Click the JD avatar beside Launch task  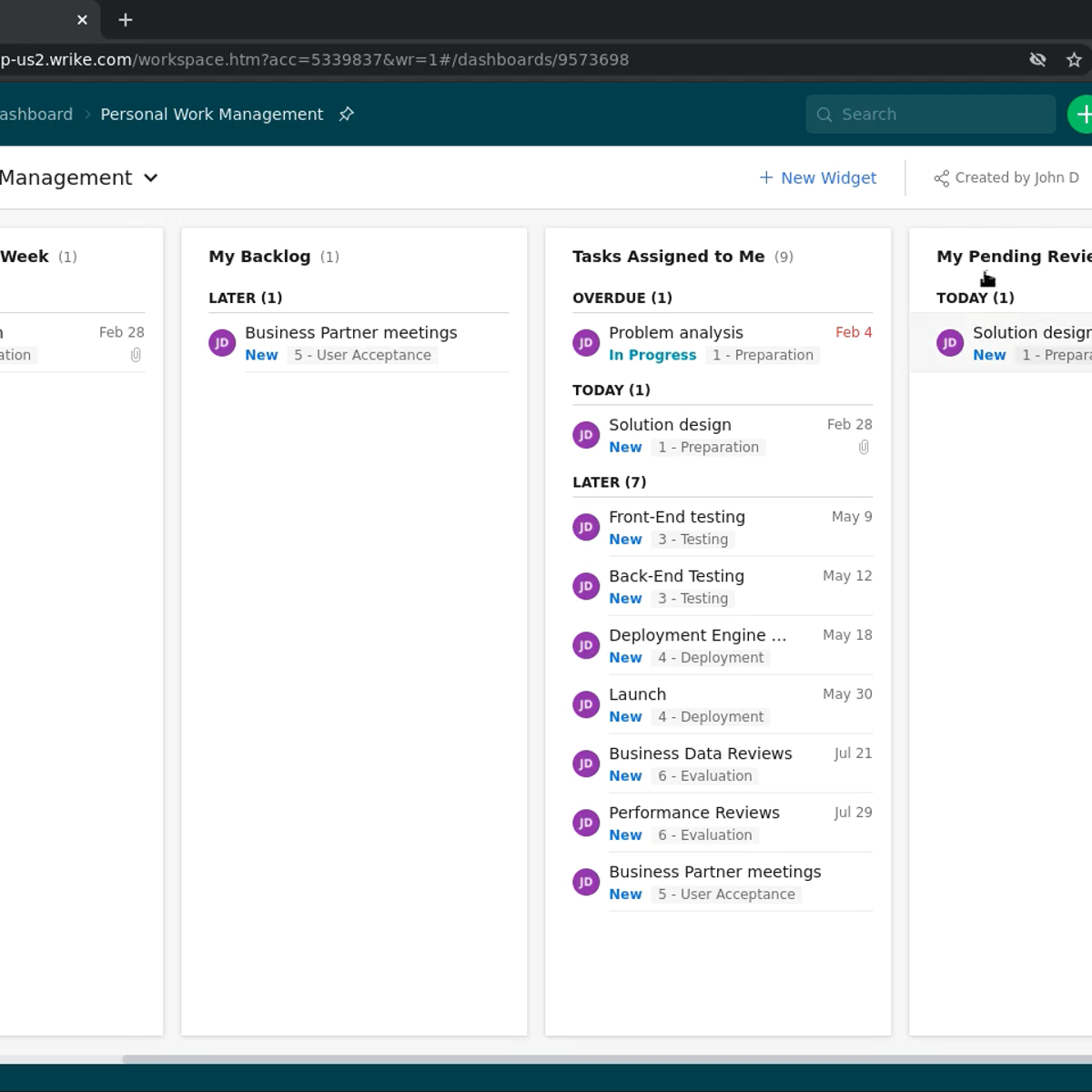click(x=586, y=705)
